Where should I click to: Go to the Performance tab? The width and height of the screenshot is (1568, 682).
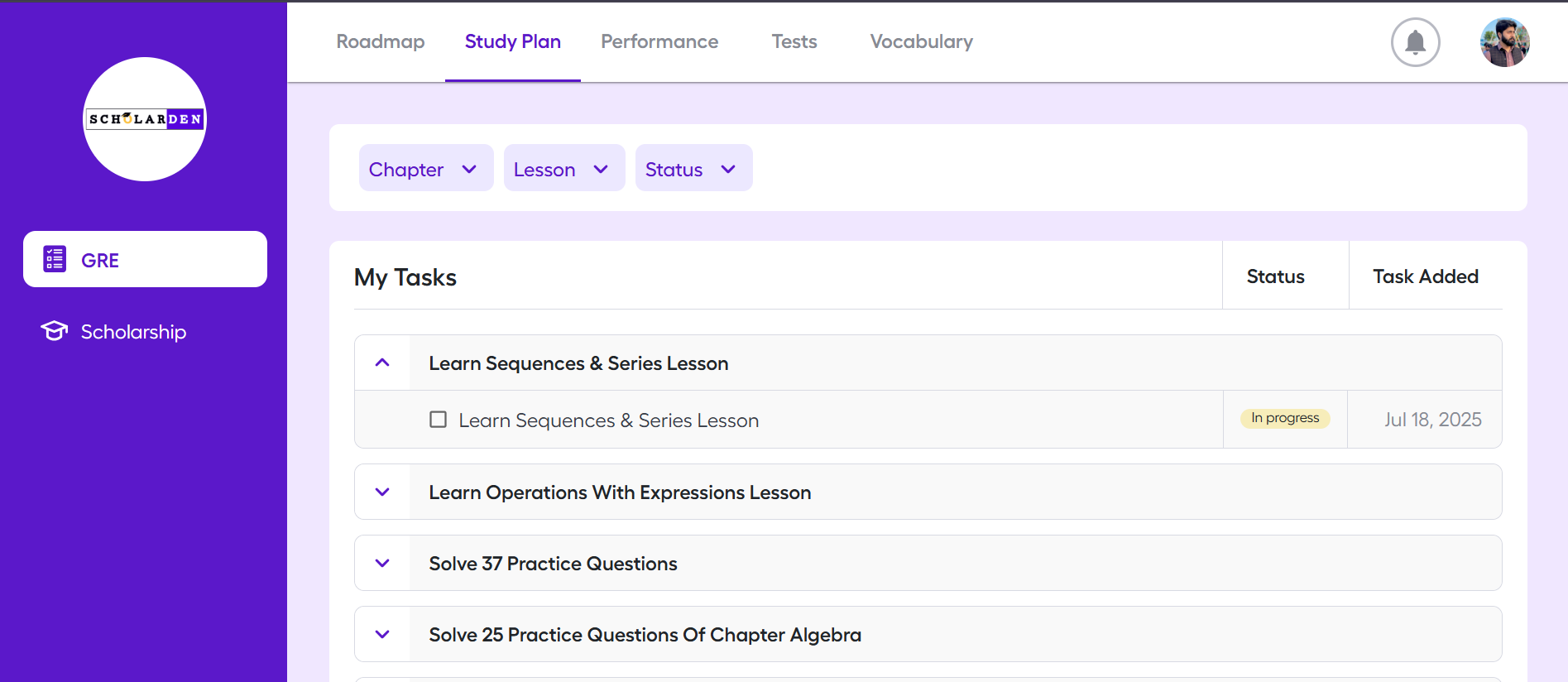click(x=659, y=41)
